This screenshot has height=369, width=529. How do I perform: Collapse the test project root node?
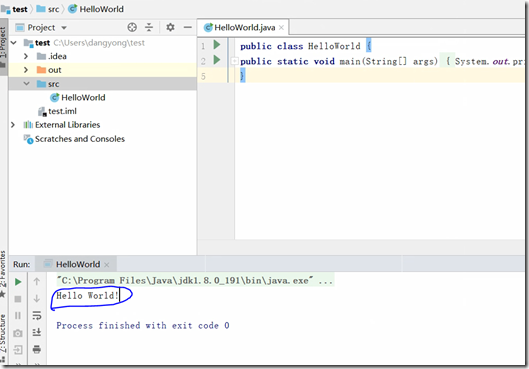tap(13, 43)
